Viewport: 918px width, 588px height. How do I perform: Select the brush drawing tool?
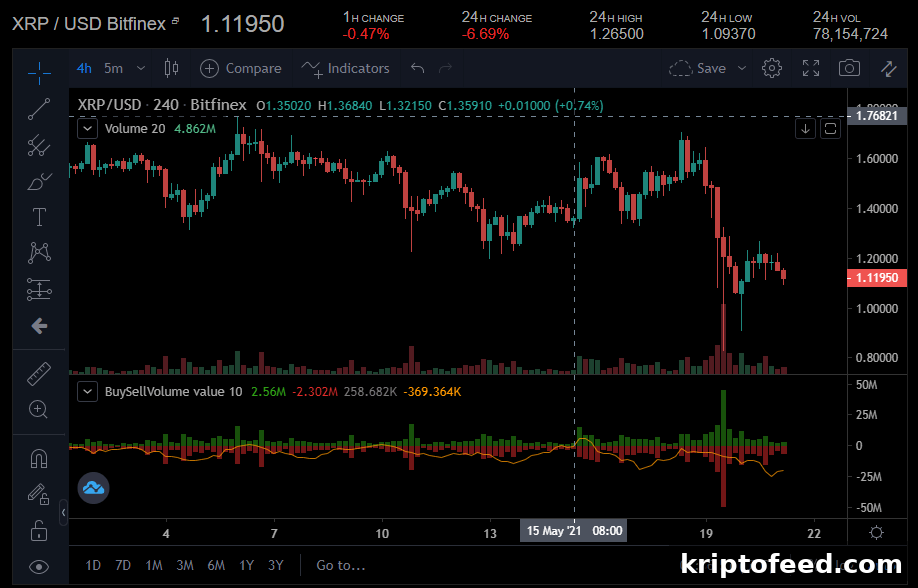[x=39, y=182]
